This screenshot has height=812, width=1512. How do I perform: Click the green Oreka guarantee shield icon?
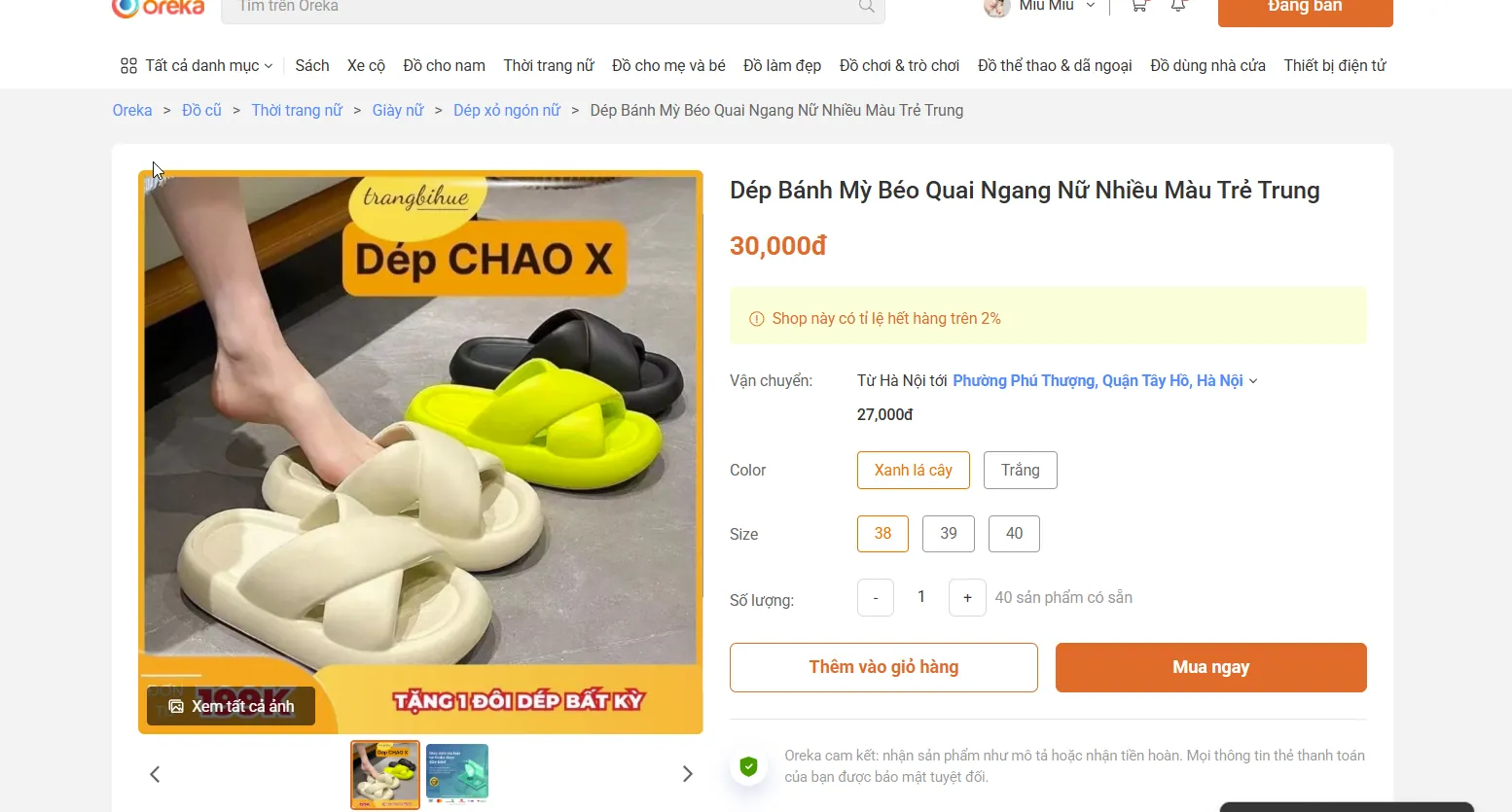coord(748,766)
